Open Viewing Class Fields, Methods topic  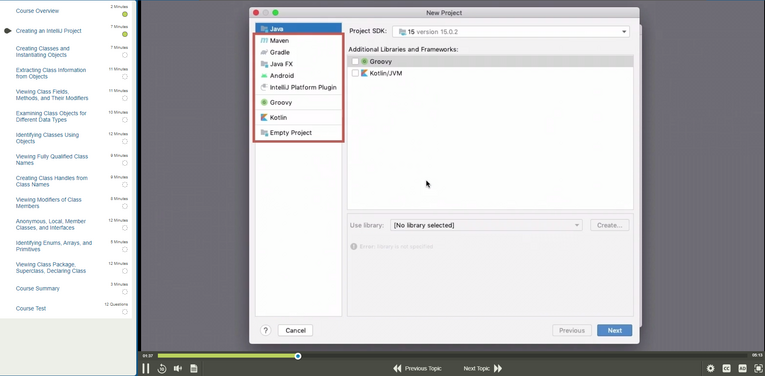click(52, 95)
